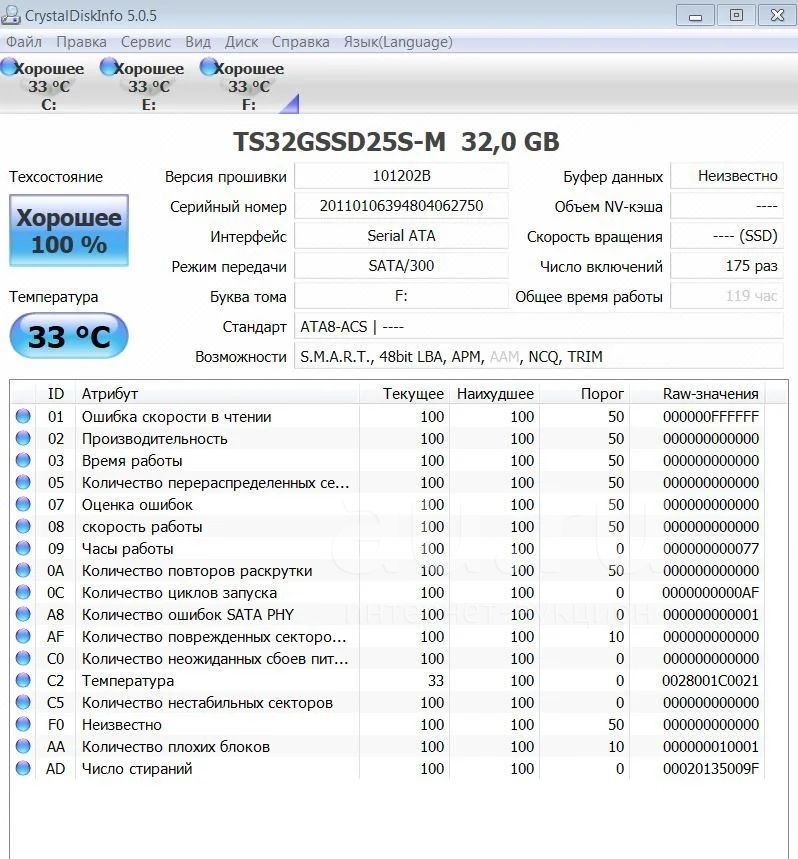This screenshot has height=859, width=798.
Task: Click status dot for attribute C5
Action: click(x=23, y=702)
